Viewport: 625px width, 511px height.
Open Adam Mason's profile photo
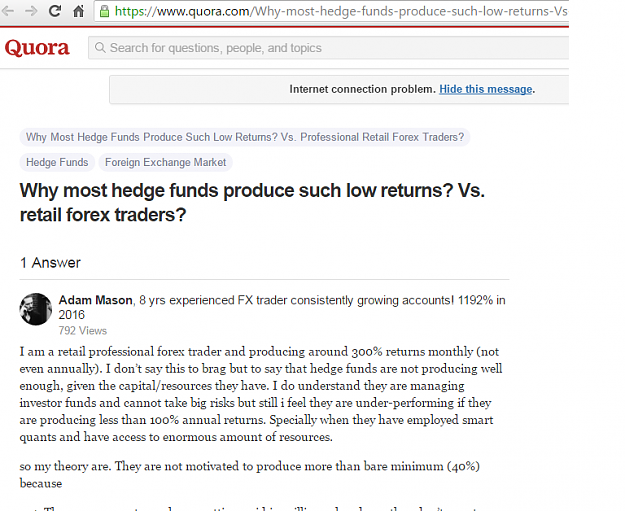35,309
